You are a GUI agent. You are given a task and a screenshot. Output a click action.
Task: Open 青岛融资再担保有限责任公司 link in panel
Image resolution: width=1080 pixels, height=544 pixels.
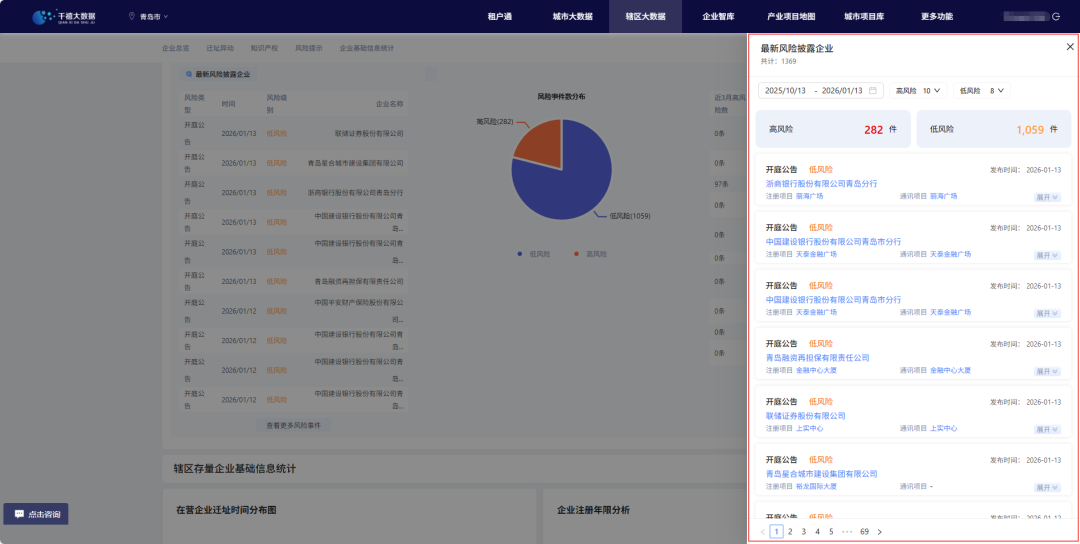click(x=818, y=357)
